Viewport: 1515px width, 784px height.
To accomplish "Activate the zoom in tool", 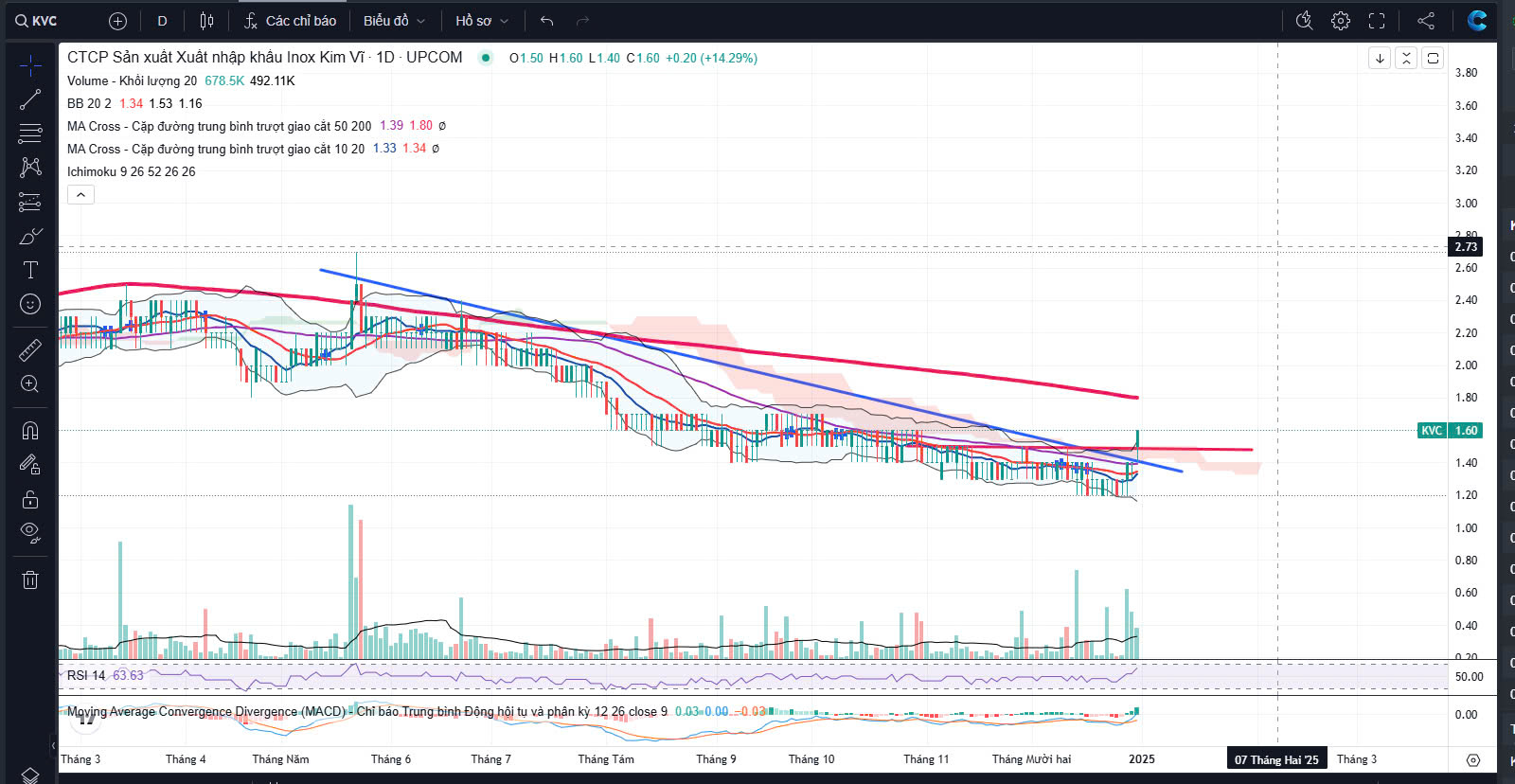I will click(30, 384).
